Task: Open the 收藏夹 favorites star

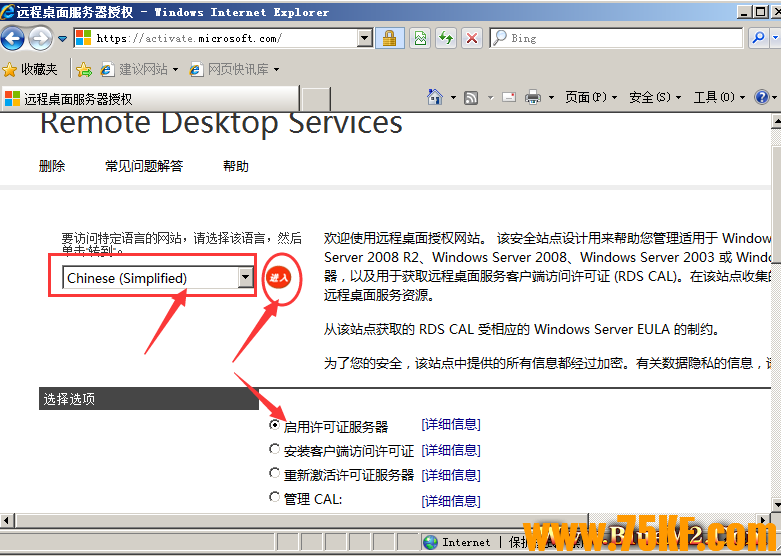Action: pyautogui.click(x=30, y=69)
